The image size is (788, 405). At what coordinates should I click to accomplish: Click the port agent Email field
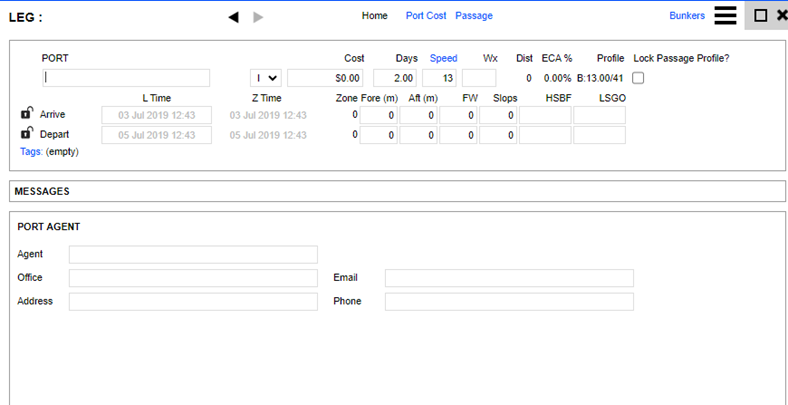pyautogui.click(x=509, y=278)
